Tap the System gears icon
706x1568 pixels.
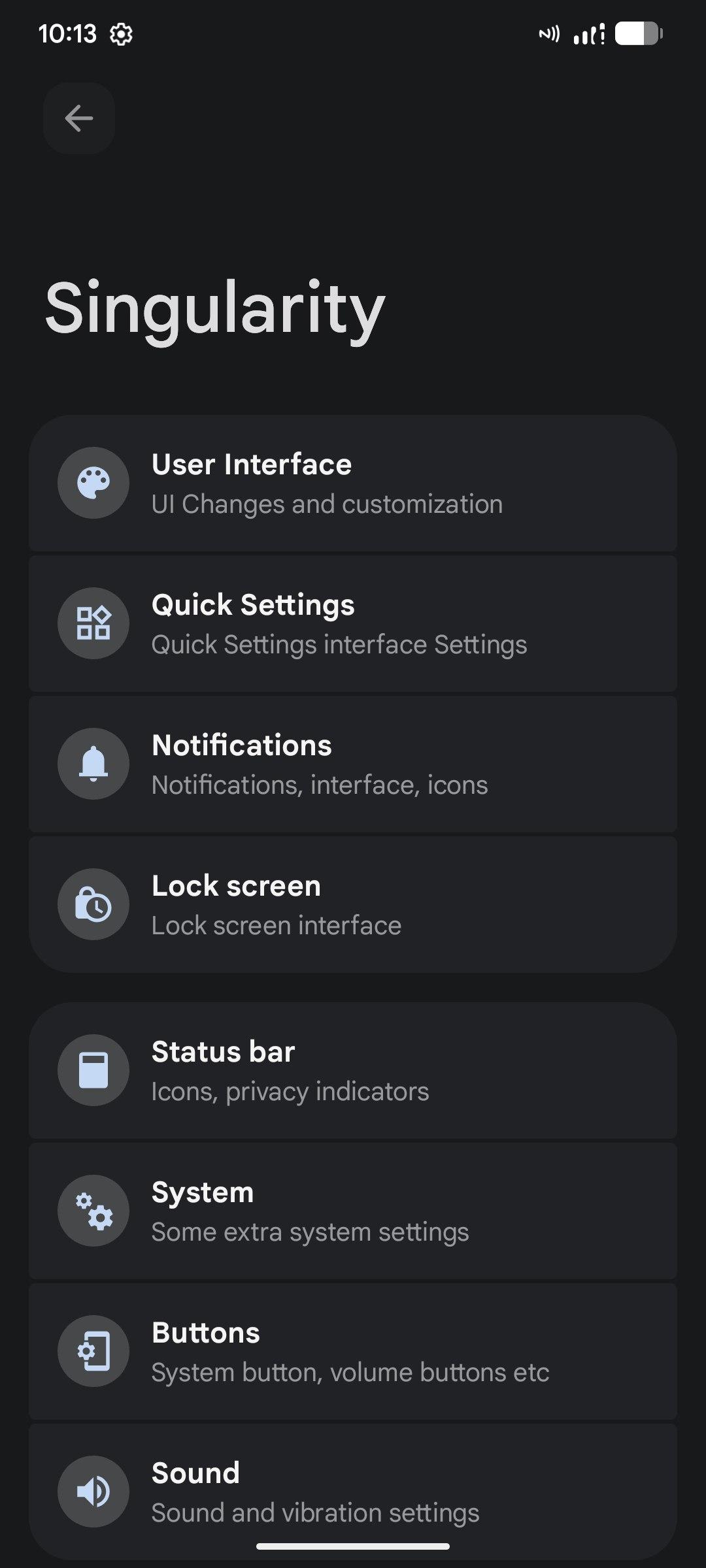click(x=93, y=1211)
